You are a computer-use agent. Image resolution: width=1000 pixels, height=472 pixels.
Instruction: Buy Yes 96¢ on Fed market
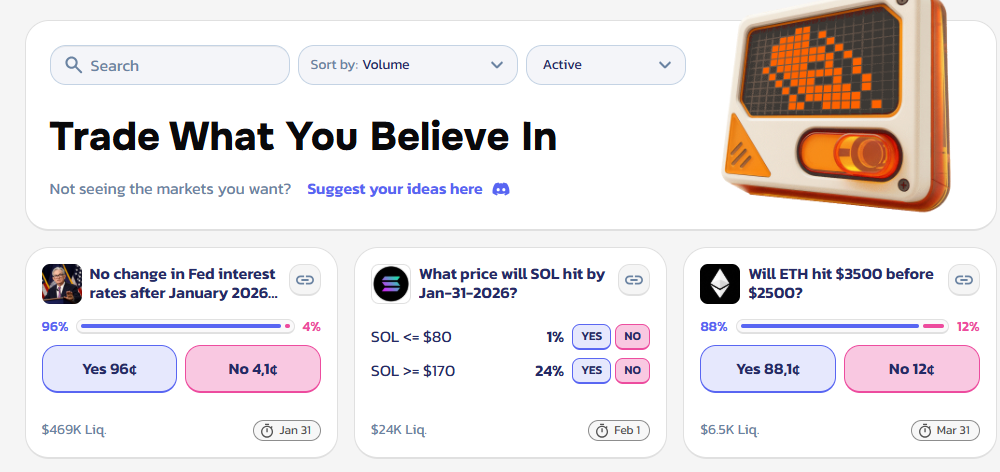coord(109,369)
